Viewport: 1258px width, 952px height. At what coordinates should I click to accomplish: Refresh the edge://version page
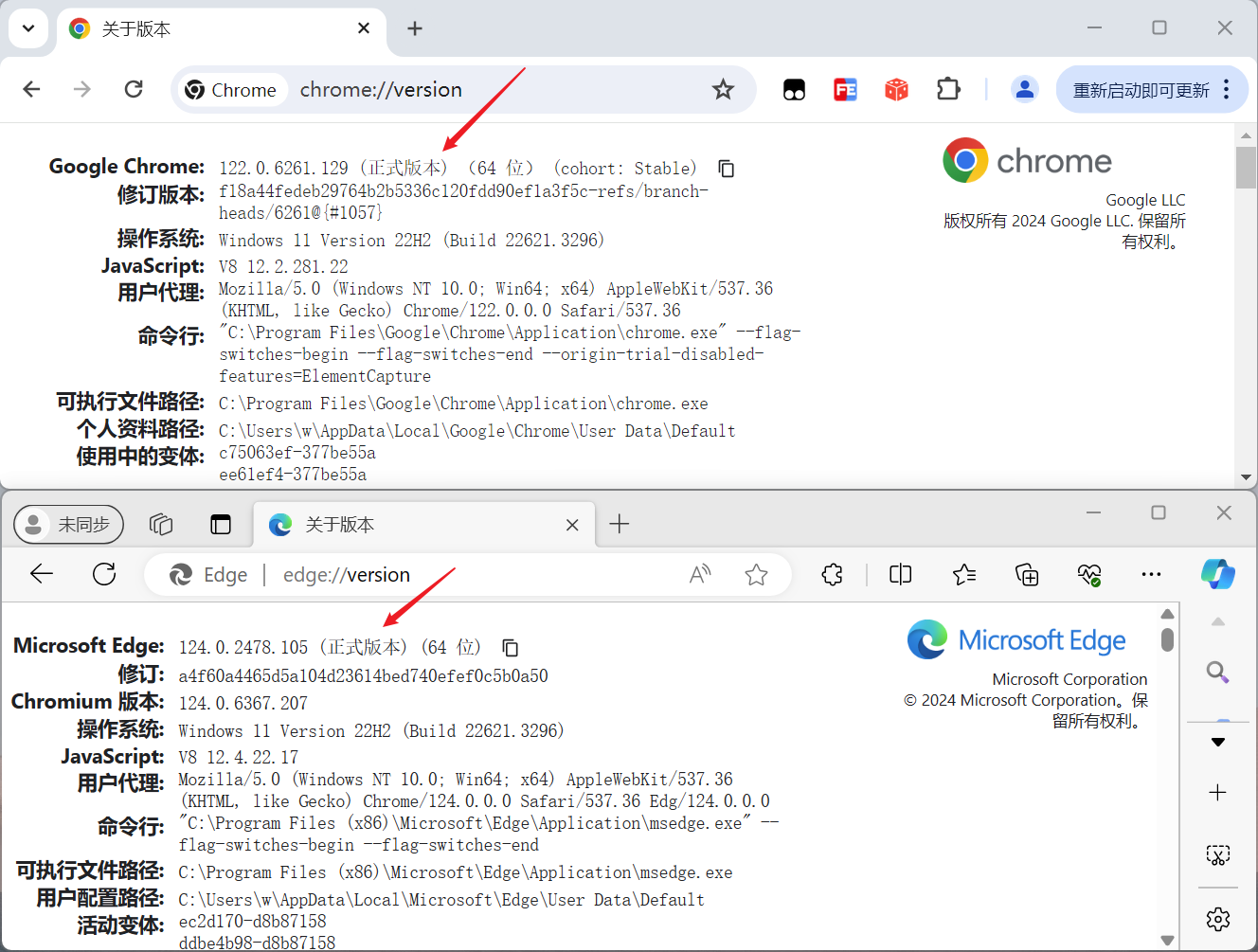[x=104, y=574]
